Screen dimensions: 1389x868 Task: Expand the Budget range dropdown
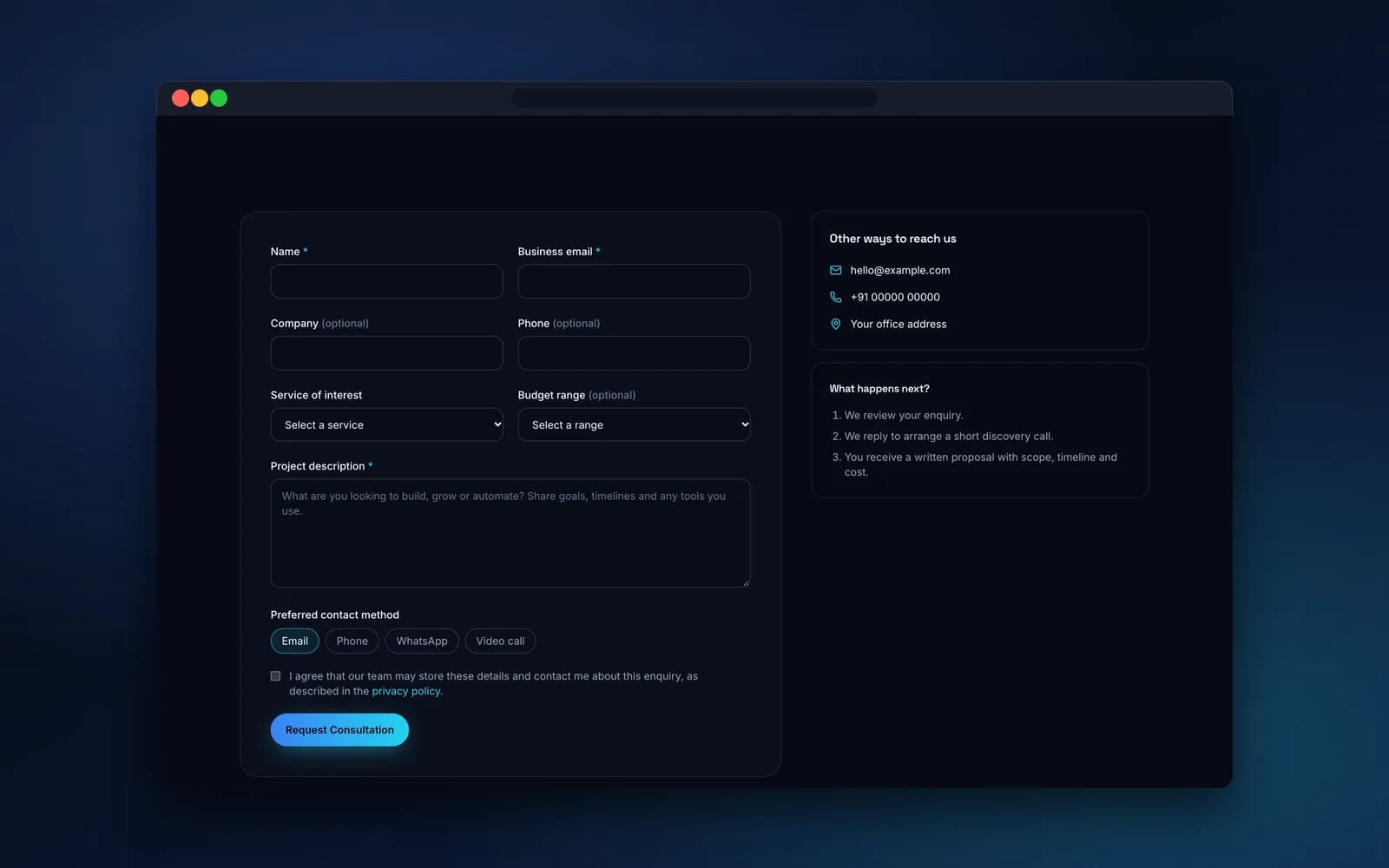(634, 424)
